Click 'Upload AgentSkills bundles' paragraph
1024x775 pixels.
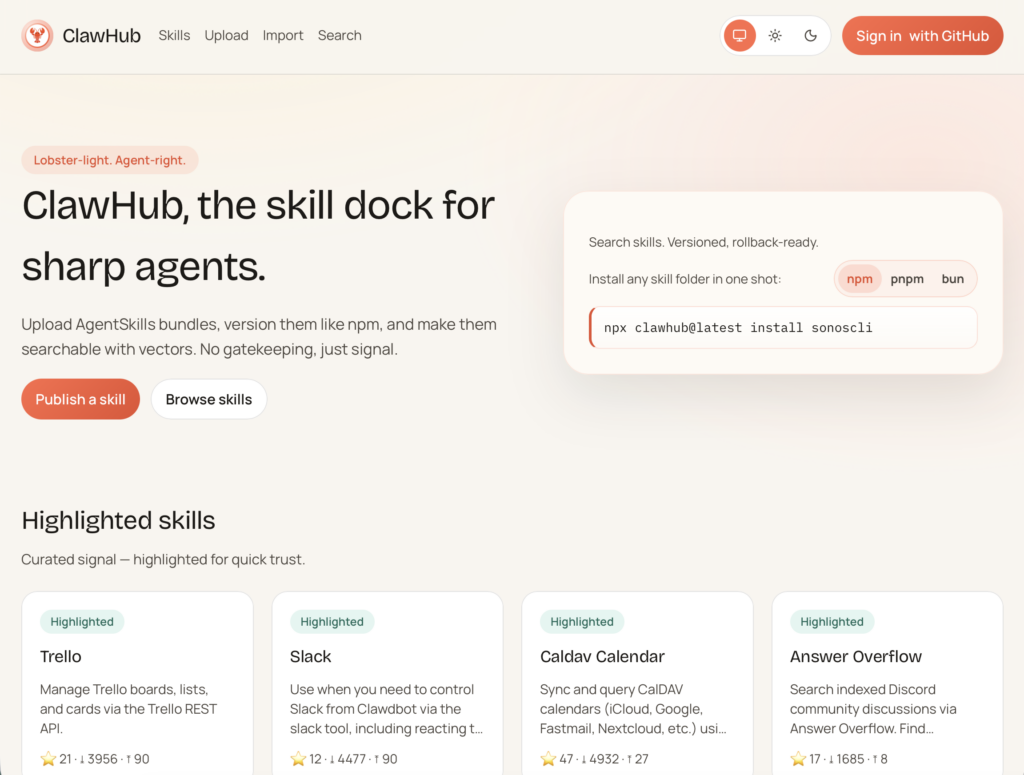(x=259, y=337)
